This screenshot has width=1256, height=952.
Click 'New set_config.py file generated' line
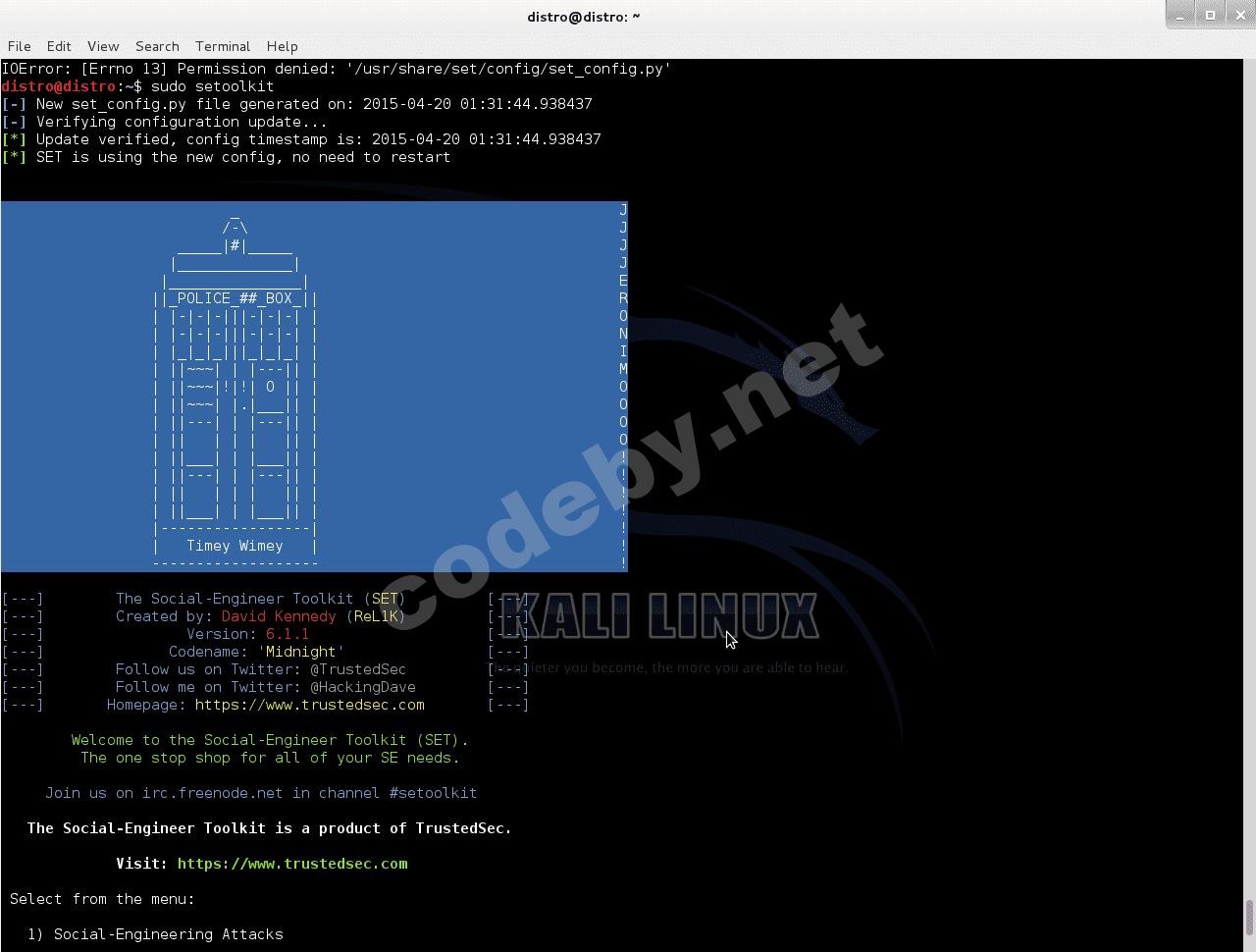tap(297, 104)
